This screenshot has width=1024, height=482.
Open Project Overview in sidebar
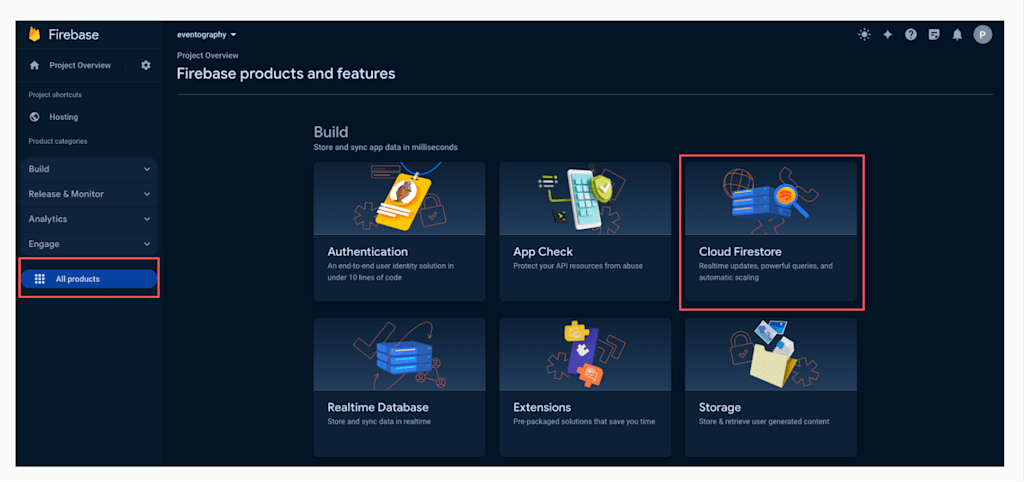click(80, 65)
